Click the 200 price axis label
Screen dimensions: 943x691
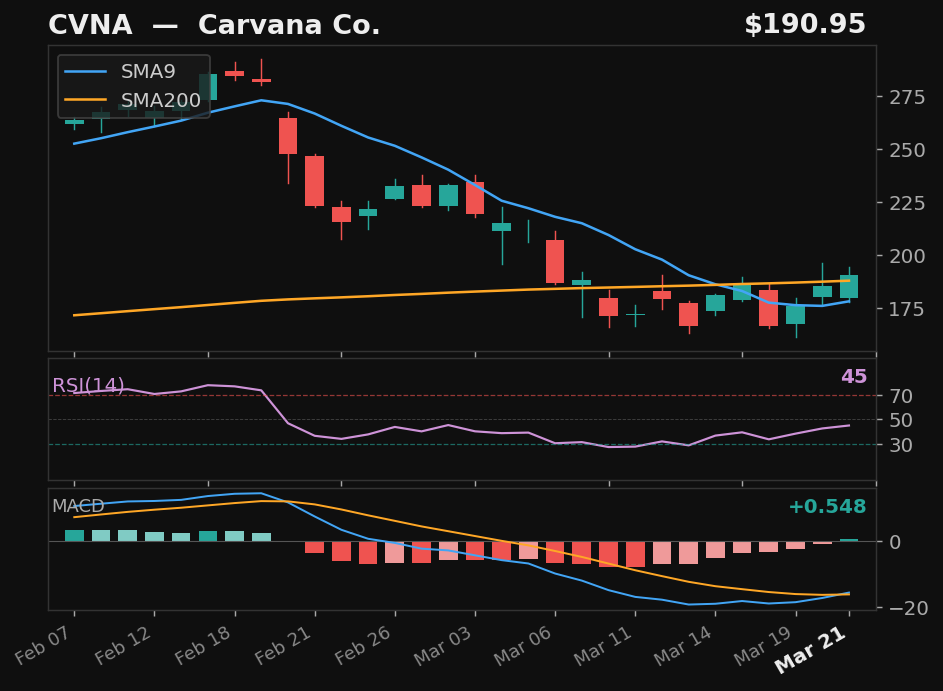pyautogui.click(x=908, y=256)
